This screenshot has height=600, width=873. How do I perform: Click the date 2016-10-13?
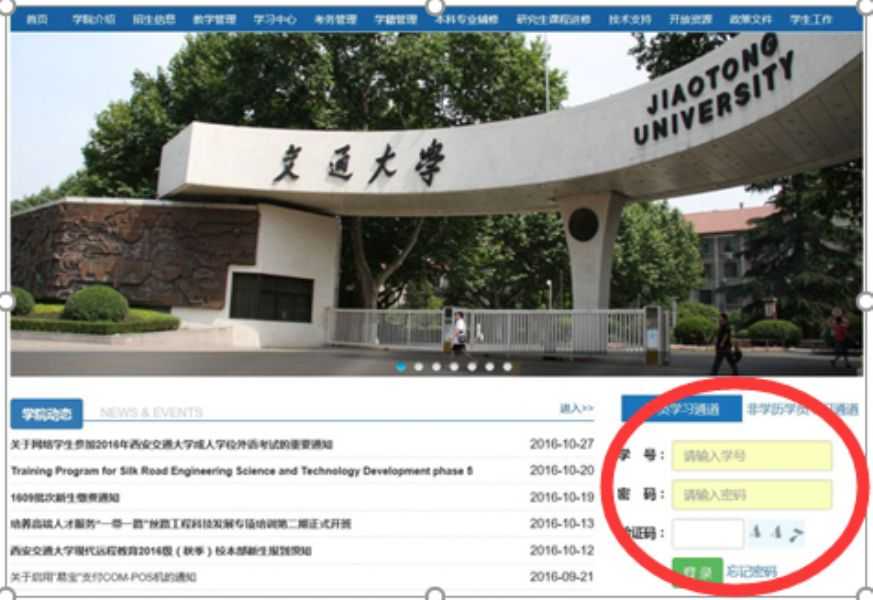click(562, 524)
